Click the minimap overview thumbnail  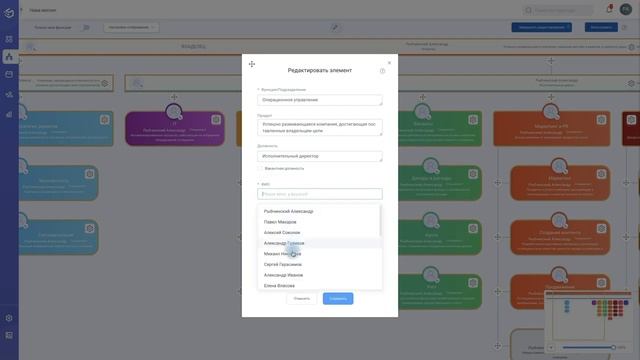tap(588, 317)
